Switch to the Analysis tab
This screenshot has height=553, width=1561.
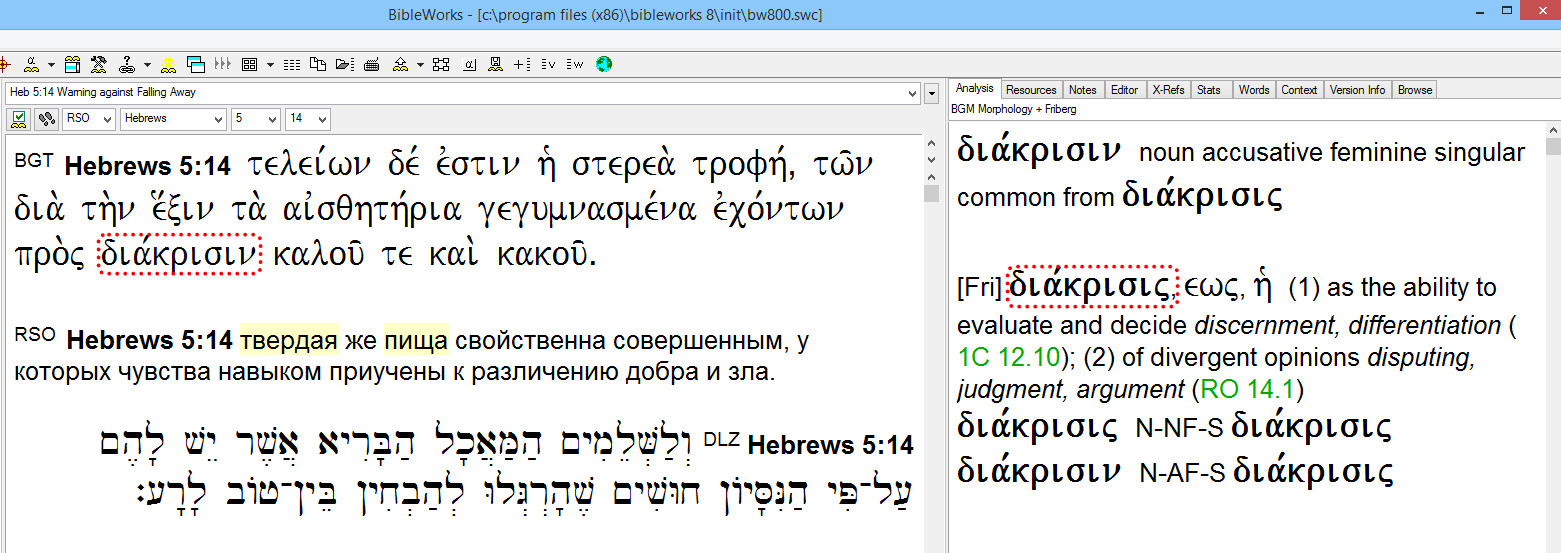pos(974,89)
